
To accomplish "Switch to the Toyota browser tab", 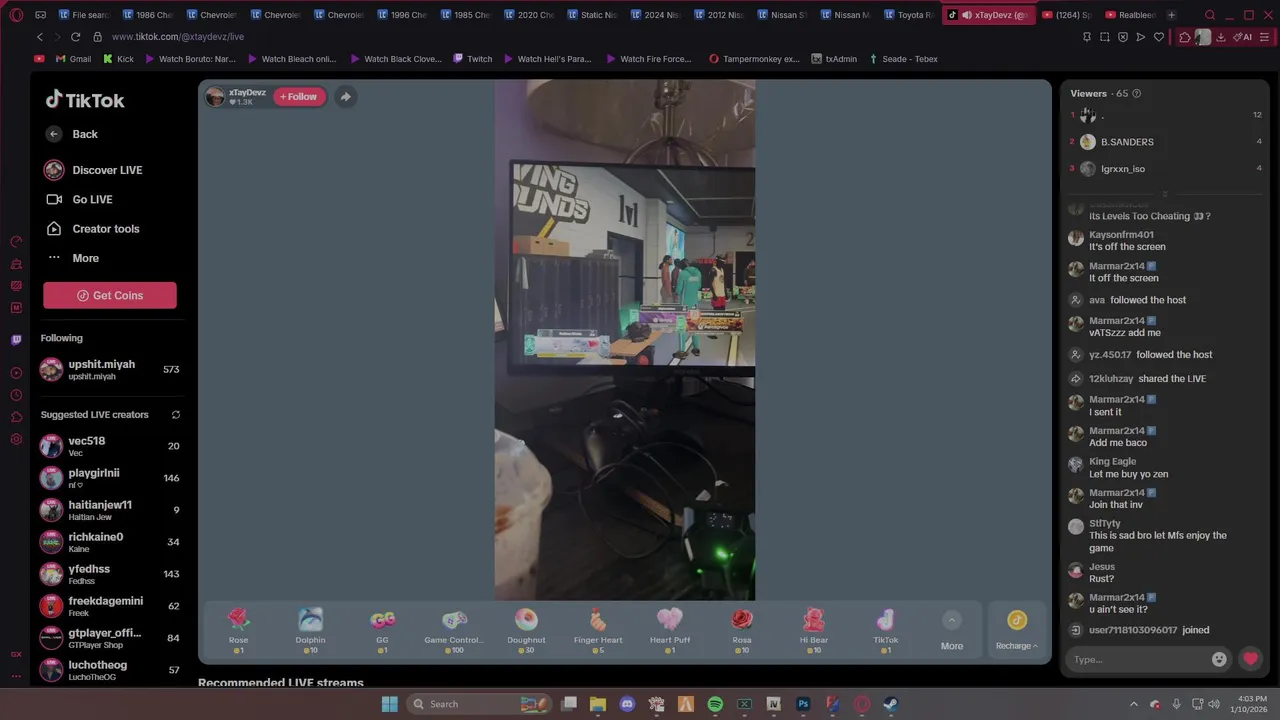I will click(907, 15).
